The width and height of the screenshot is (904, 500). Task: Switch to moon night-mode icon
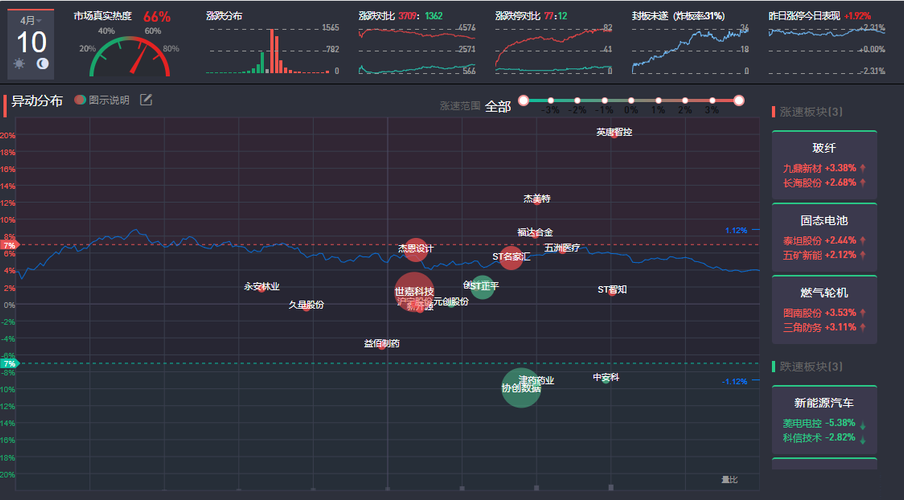coord(43,63)
